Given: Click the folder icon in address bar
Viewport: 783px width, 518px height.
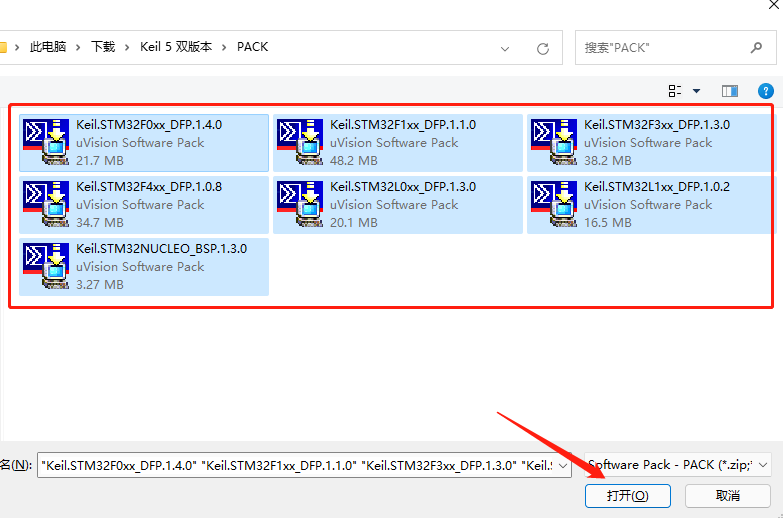Looking at the screenshot, I should [3, 47].
